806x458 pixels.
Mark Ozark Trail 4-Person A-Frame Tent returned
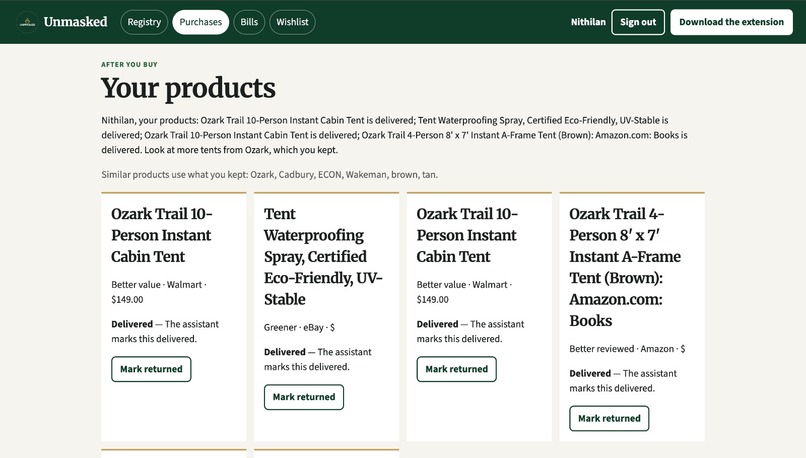[x=609, y=418]
